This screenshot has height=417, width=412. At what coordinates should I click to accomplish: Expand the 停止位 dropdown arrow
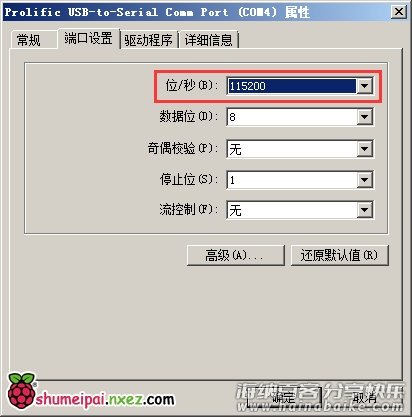(364, 180)
